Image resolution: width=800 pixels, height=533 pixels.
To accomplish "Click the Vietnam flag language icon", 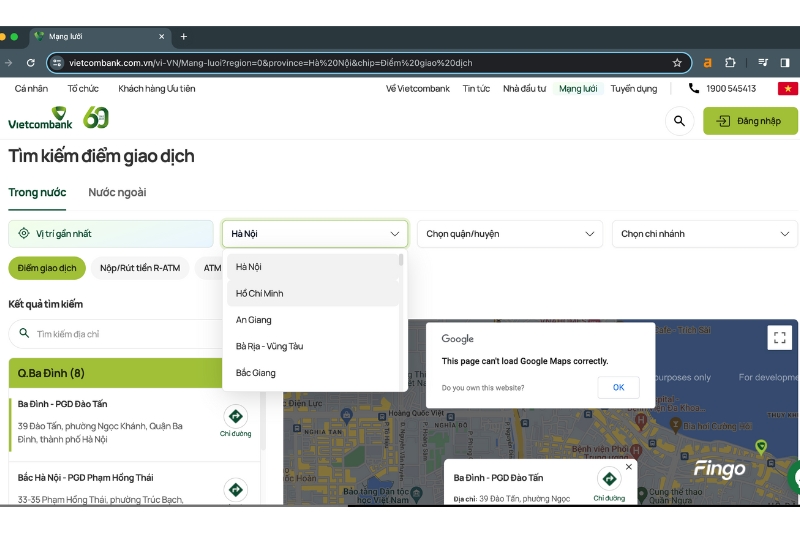I will click(x=788, y=88).
